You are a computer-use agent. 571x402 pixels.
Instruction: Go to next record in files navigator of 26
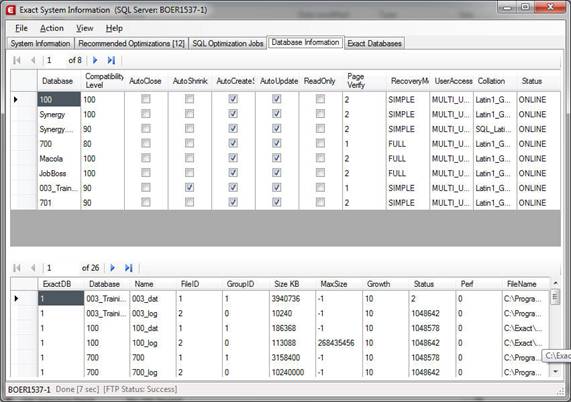click(113, 268)
